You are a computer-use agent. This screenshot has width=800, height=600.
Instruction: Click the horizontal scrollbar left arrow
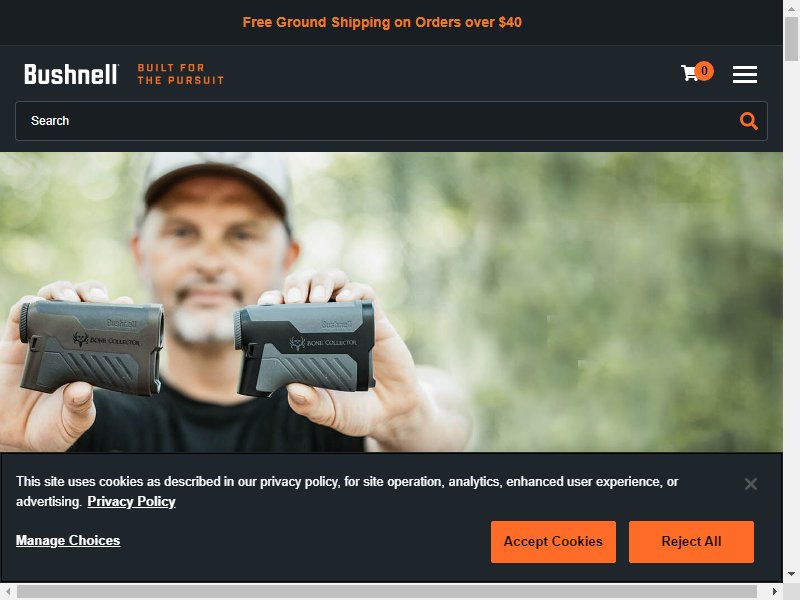(8, 591)
